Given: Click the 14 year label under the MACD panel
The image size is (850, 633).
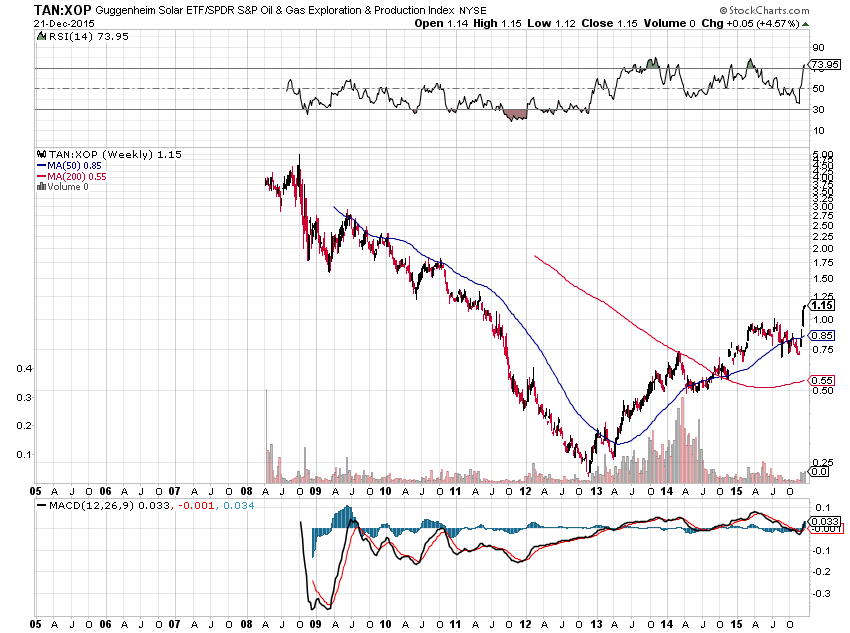Looking at the screenshot, I should [666, 624].
